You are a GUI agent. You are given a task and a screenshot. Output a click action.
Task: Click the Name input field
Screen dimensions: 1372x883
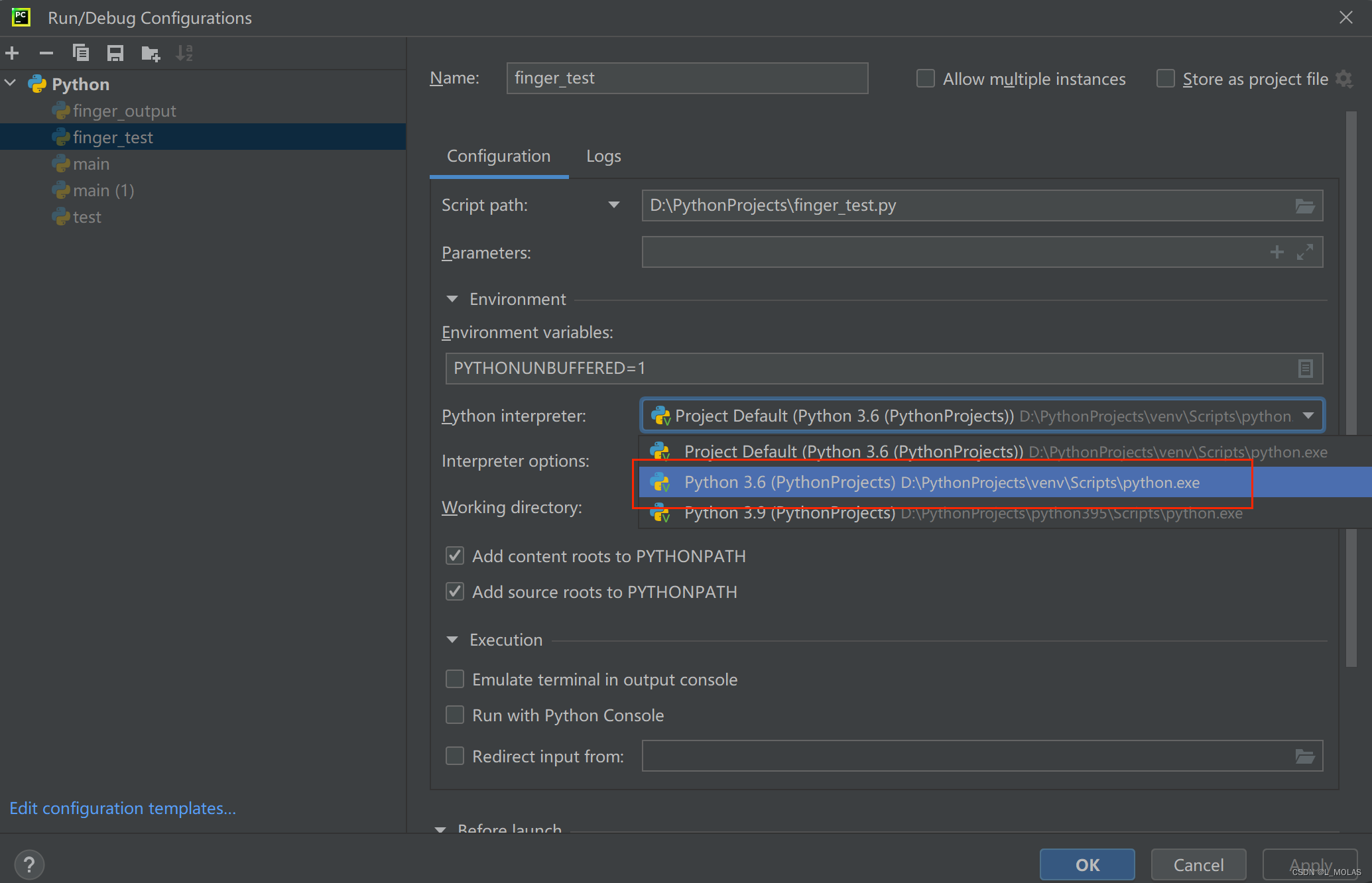[686, 79]
